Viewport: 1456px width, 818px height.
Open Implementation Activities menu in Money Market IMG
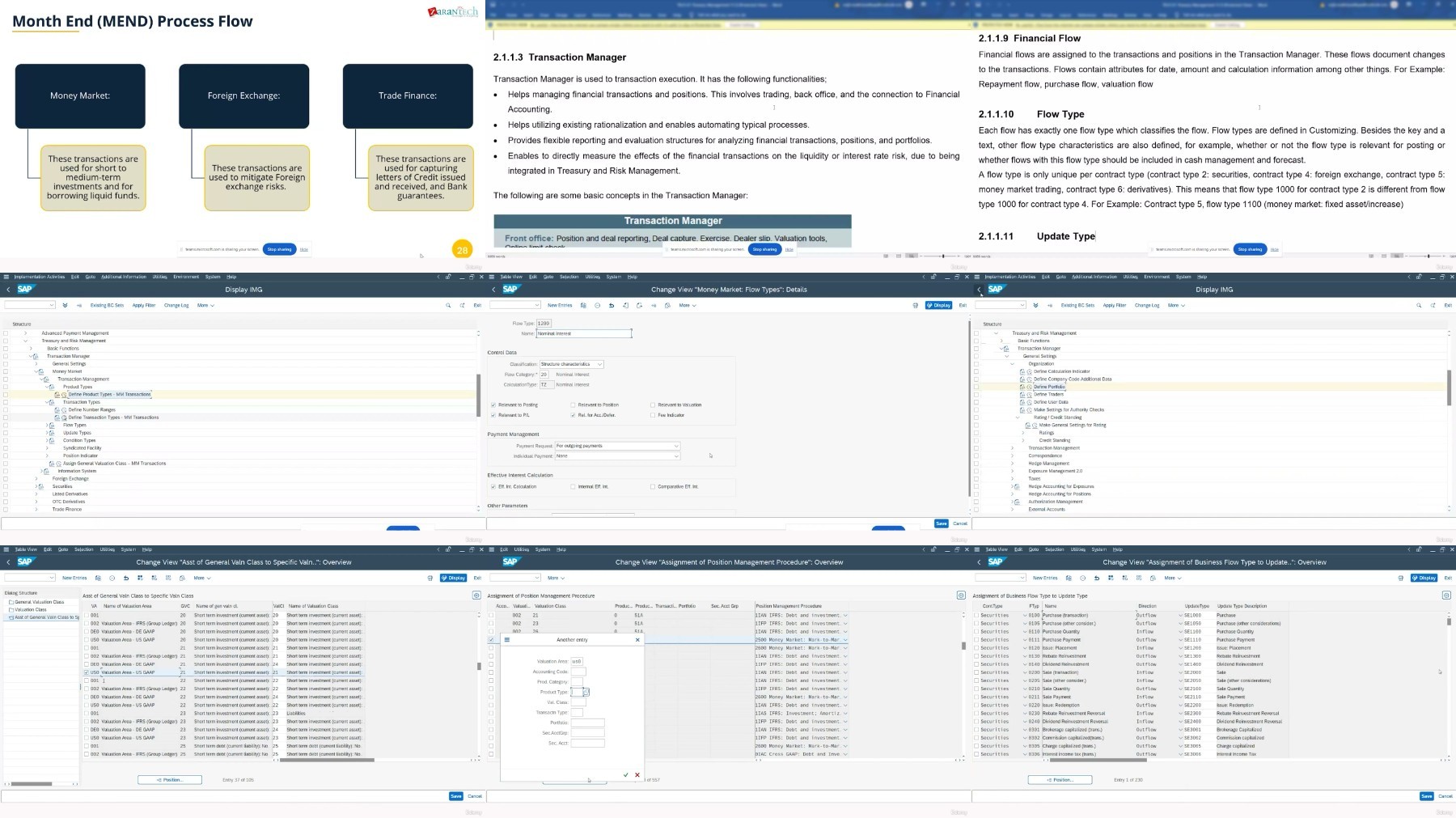point(40,277)
